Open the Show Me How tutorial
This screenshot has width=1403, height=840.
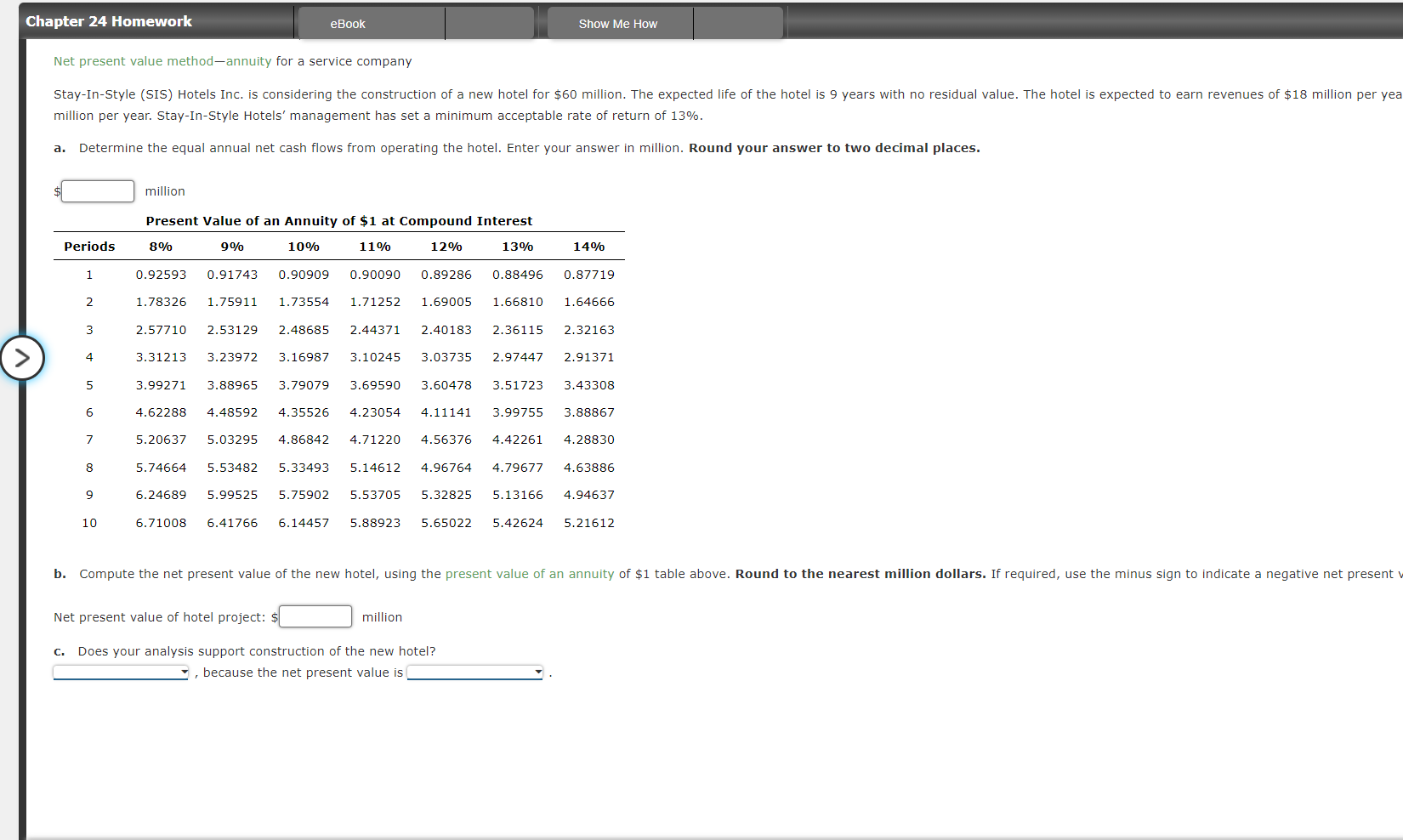[618, 24]
